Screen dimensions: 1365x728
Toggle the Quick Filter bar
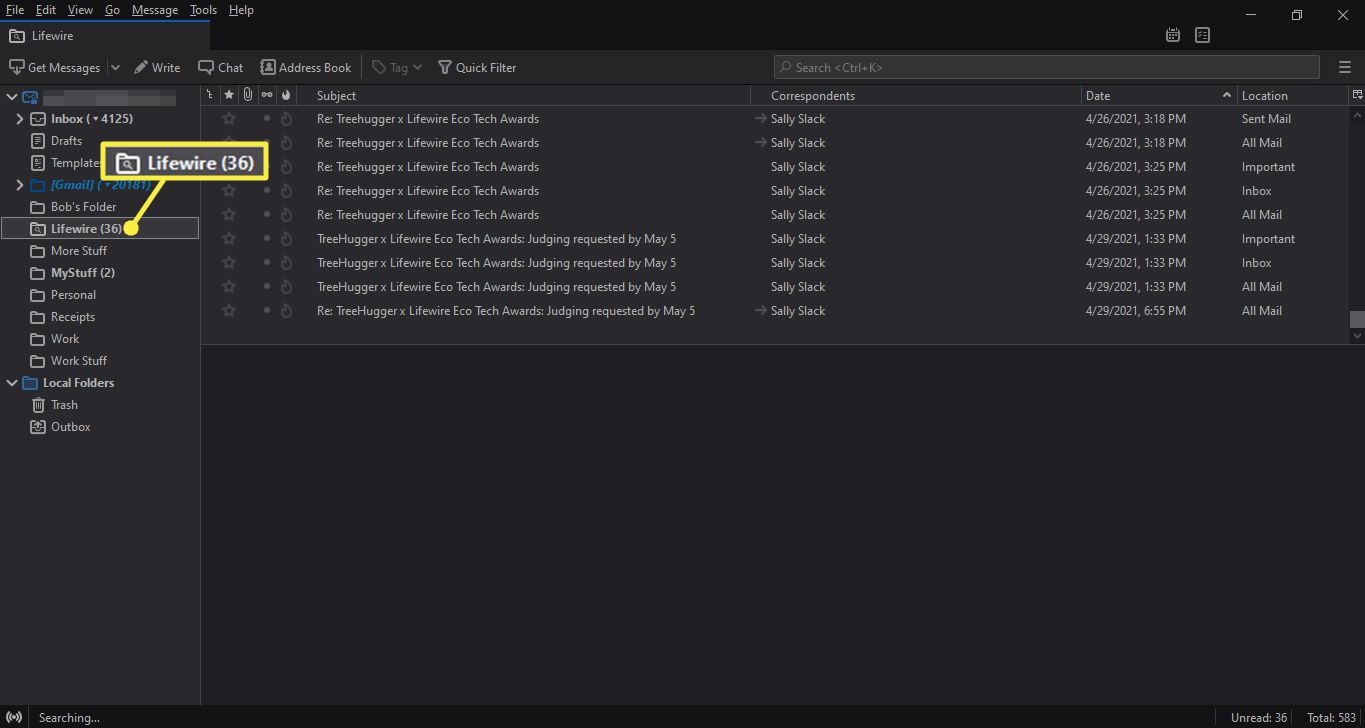pyautogui.click(x=477, y=67)
